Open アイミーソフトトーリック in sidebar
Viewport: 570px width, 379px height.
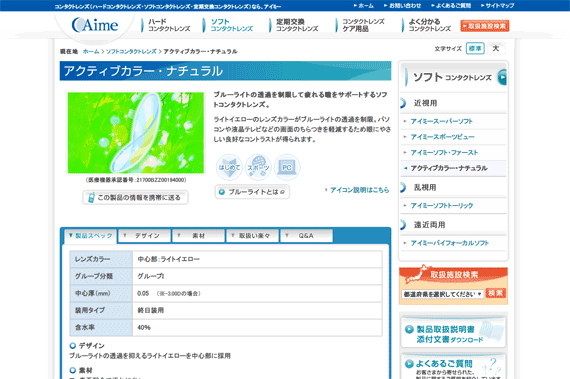coord(442,206)
